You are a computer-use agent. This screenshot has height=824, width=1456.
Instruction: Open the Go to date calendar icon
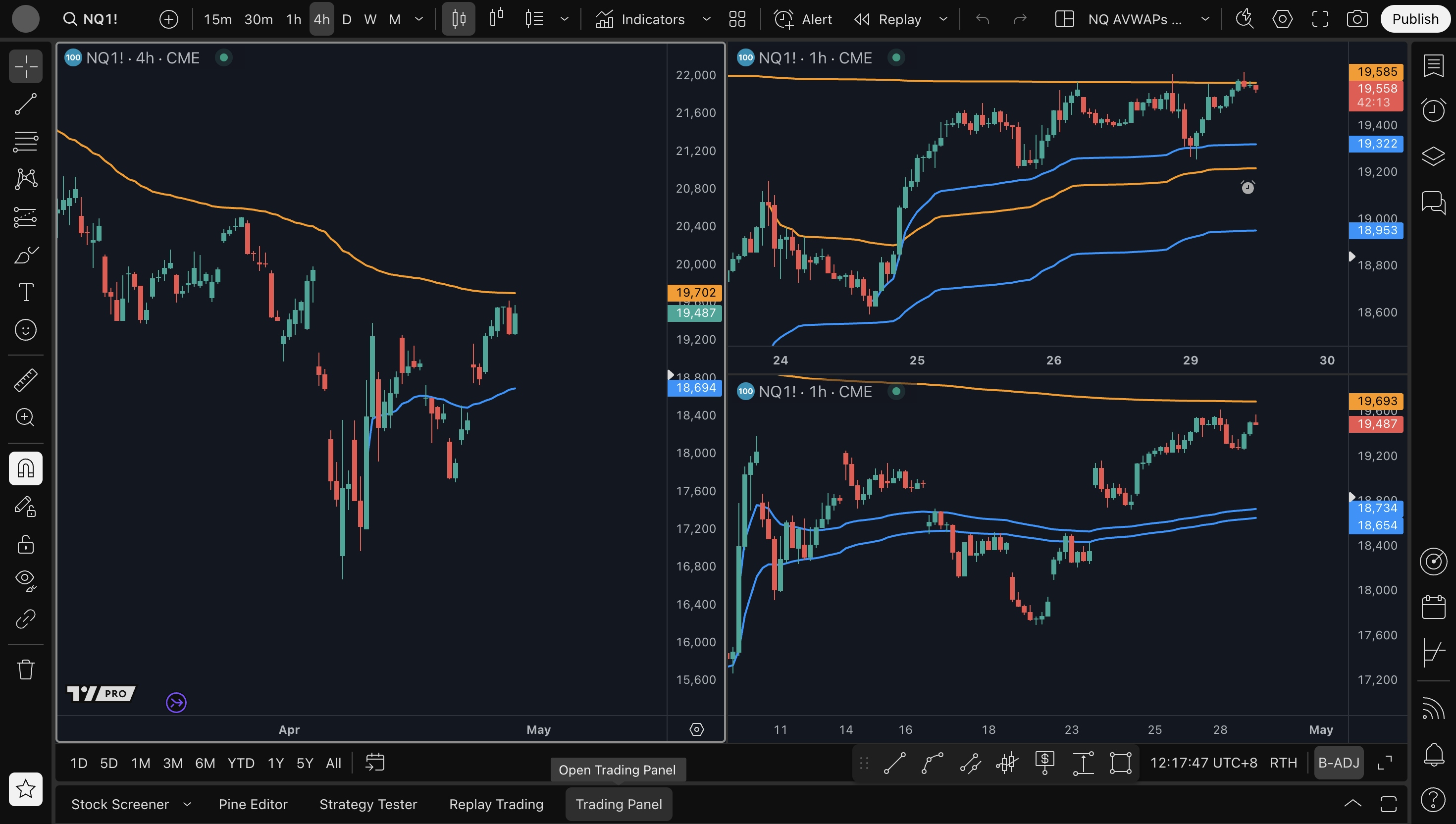374,762
